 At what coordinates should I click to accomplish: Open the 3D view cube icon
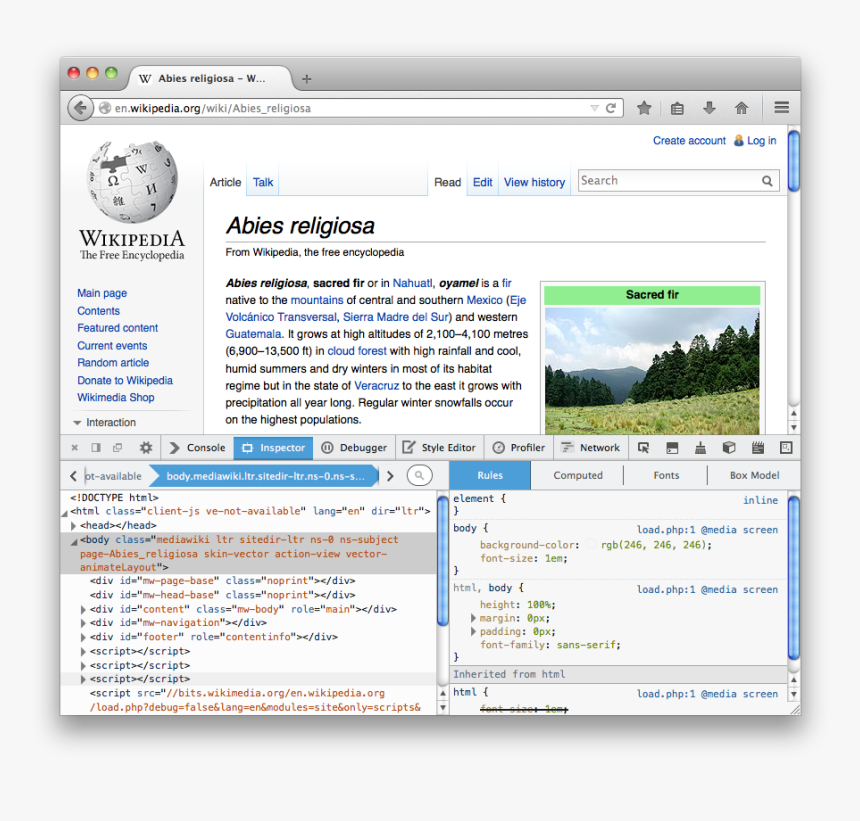pos(729,448)
